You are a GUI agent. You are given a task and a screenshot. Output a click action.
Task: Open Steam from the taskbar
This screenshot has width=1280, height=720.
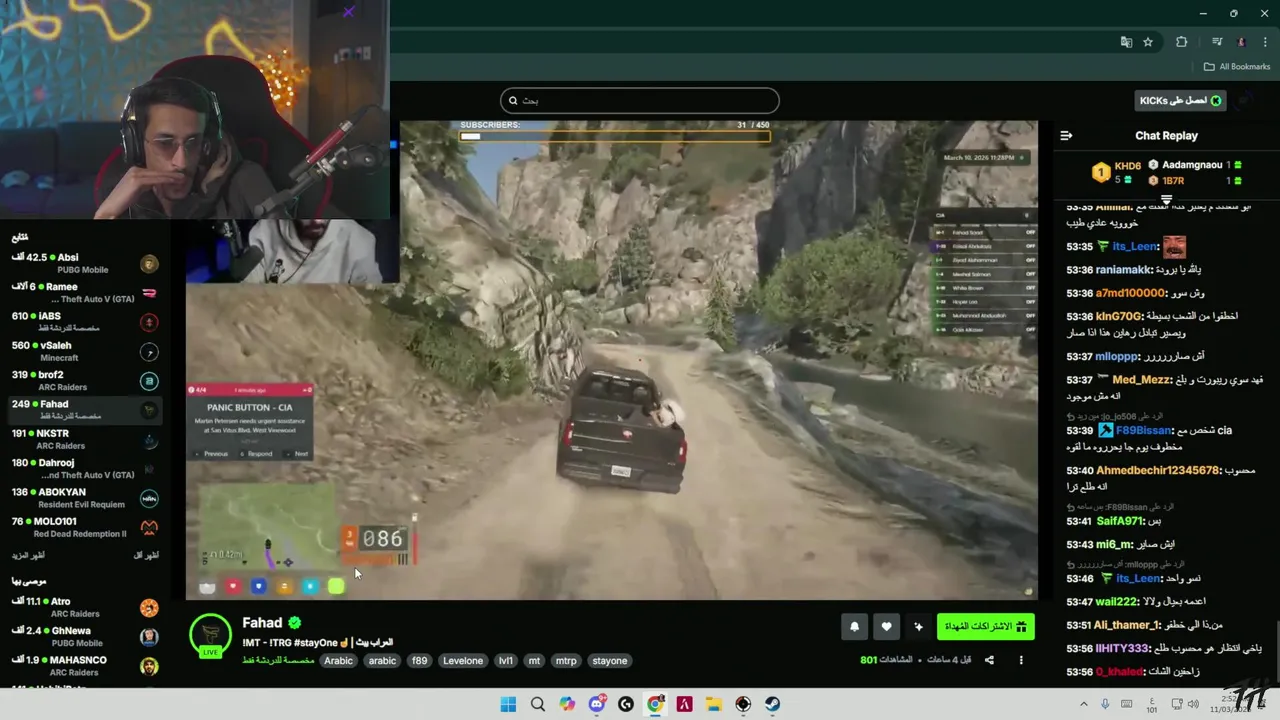tap(773, 704)
